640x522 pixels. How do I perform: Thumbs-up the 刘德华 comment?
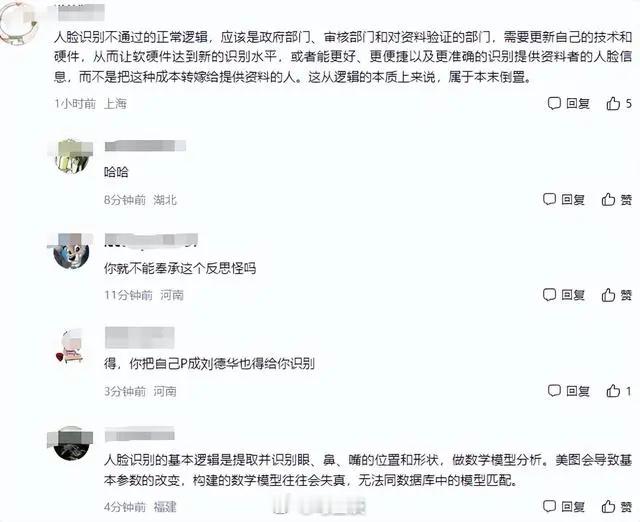(x=613, y=391)
